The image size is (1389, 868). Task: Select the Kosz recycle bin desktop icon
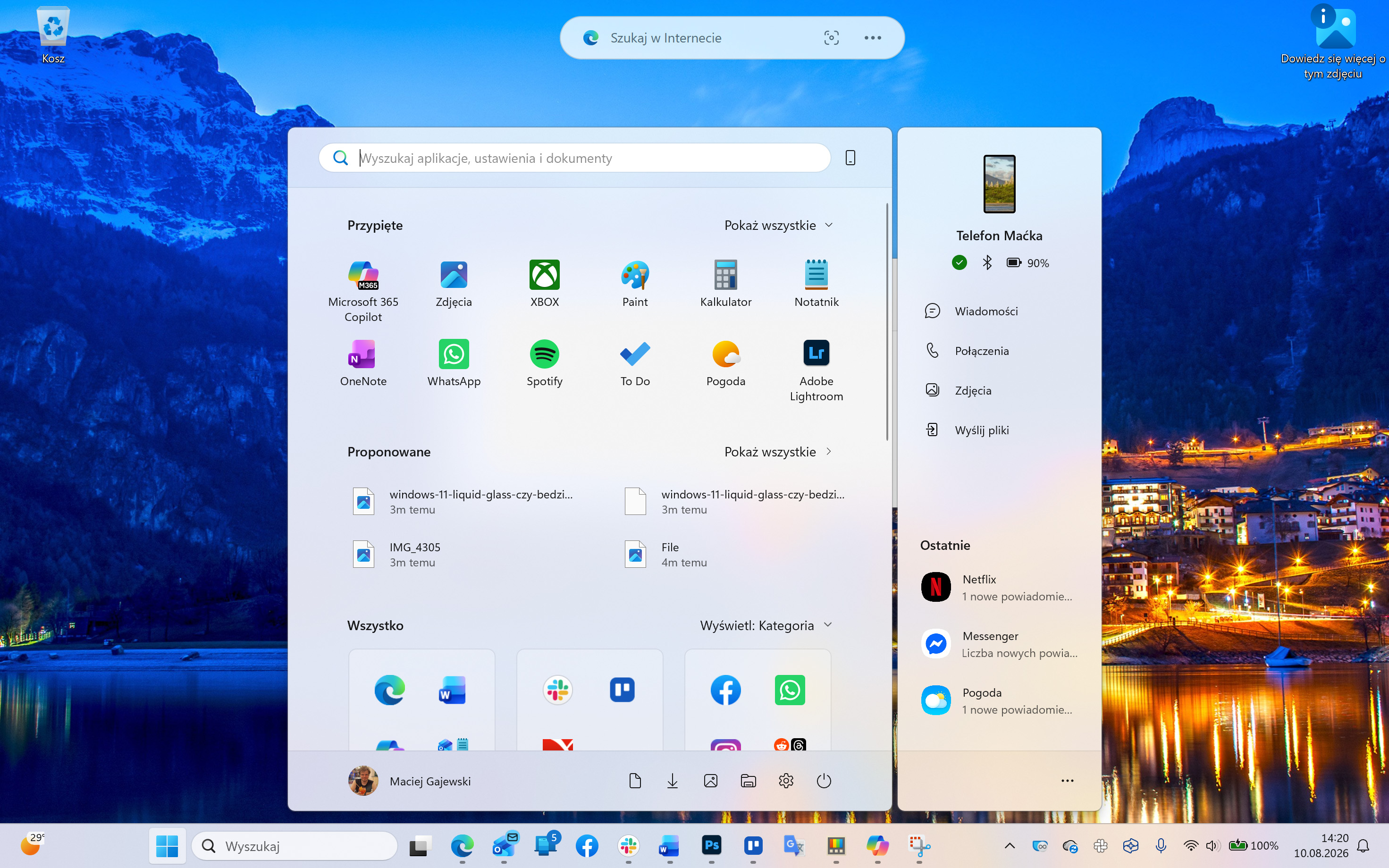pos(53,35)
